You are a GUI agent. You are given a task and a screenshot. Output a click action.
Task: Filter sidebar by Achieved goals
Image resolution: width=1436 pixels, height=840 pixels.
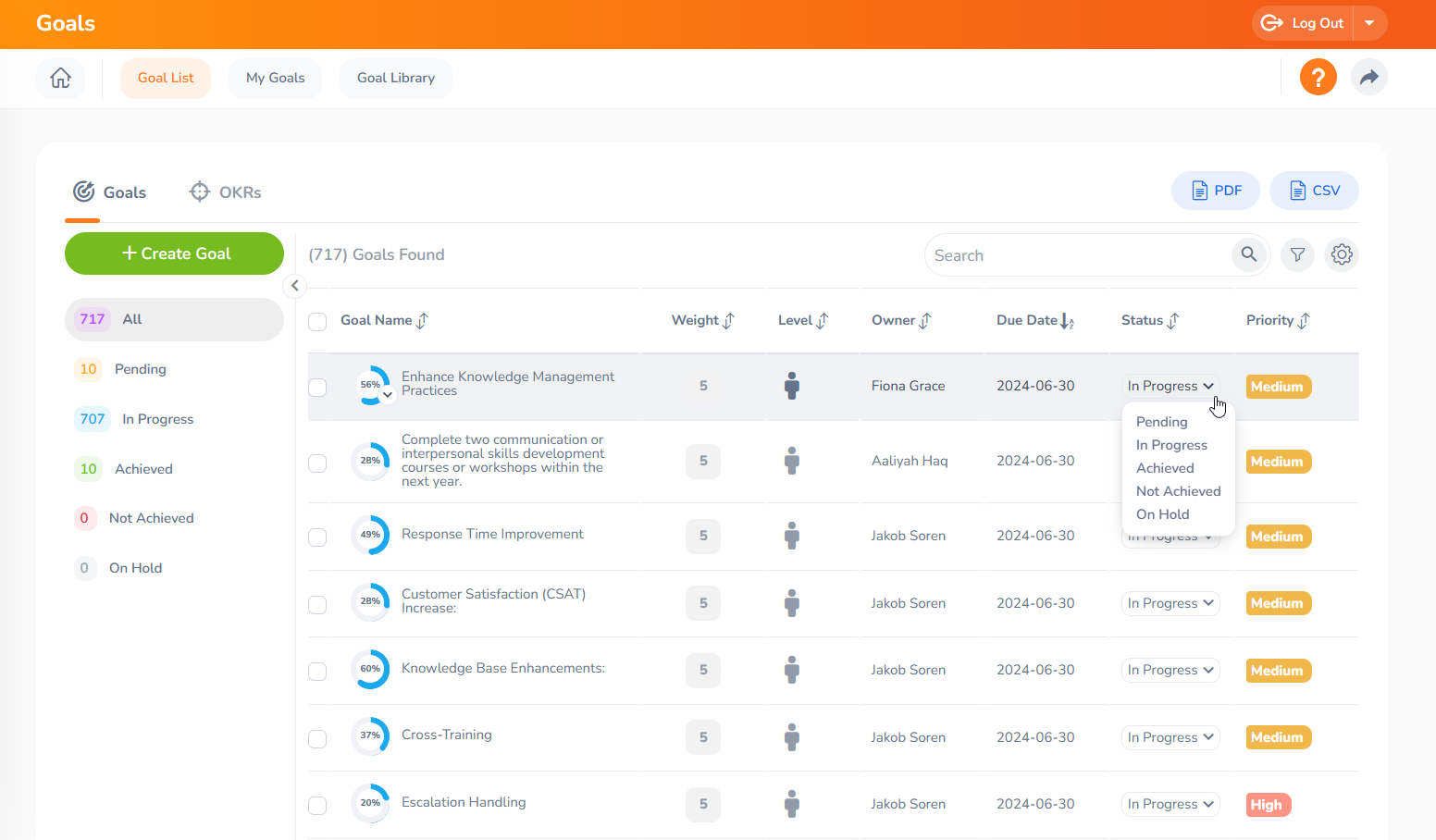[x=174, y=469]
